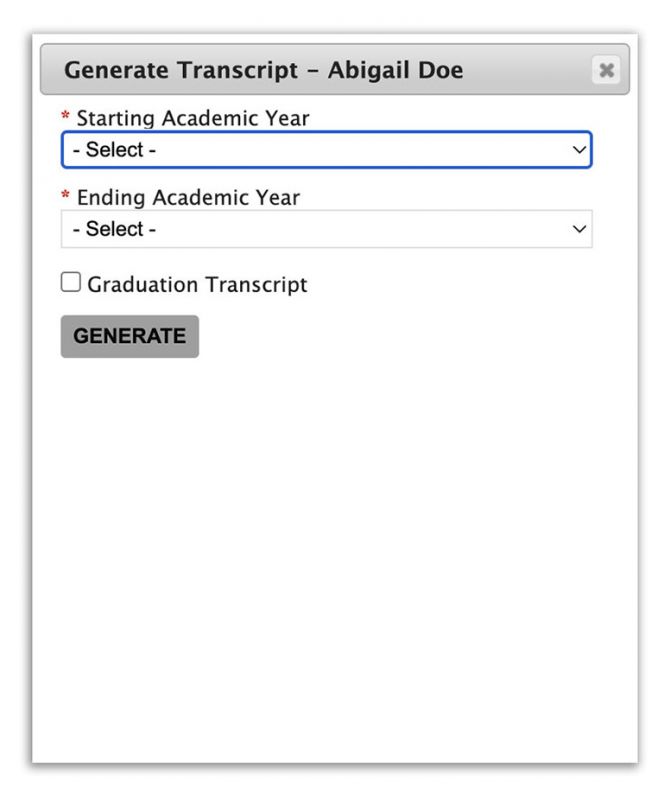Click the Graduation Transcript label text
Viewport: 670px width, 800px height.
tap(197, 284)
